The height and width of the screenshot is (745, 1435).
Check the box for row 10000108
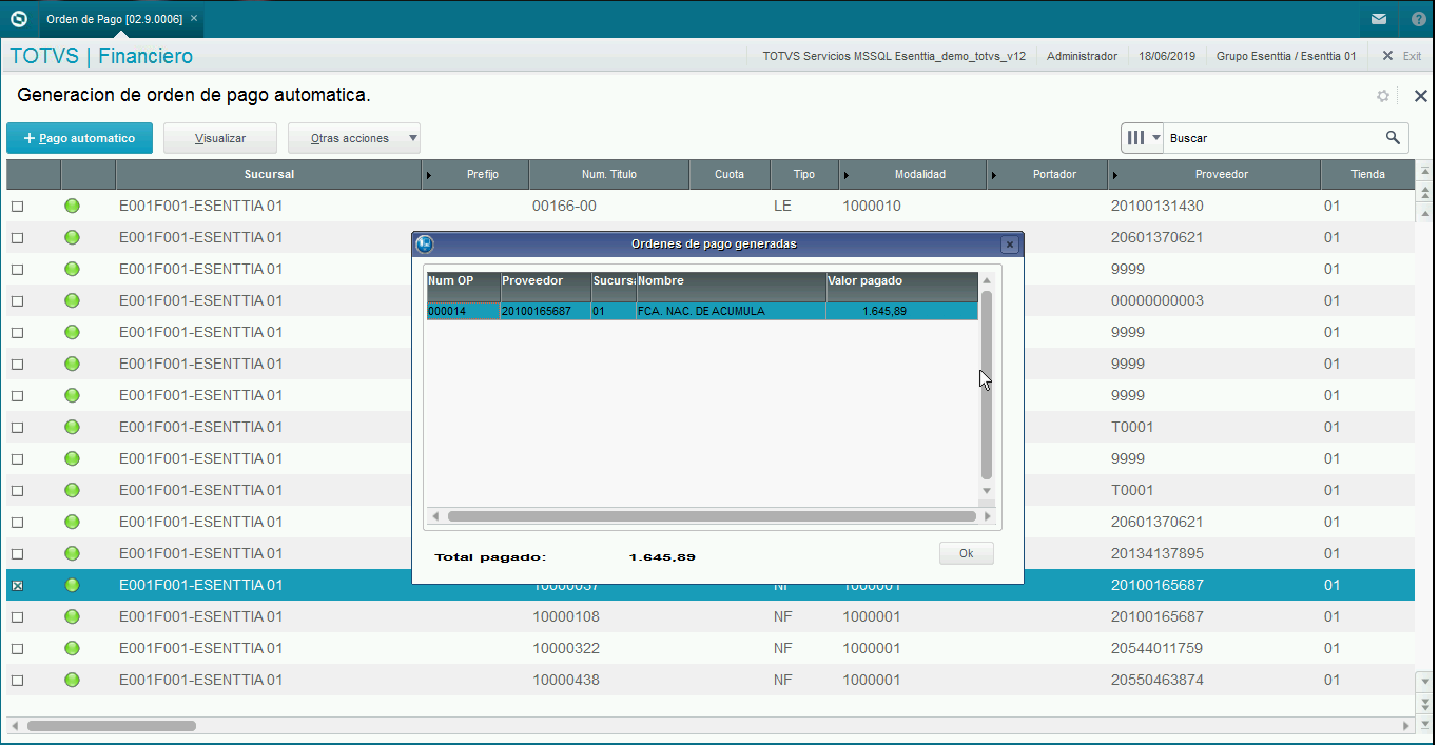17,617
